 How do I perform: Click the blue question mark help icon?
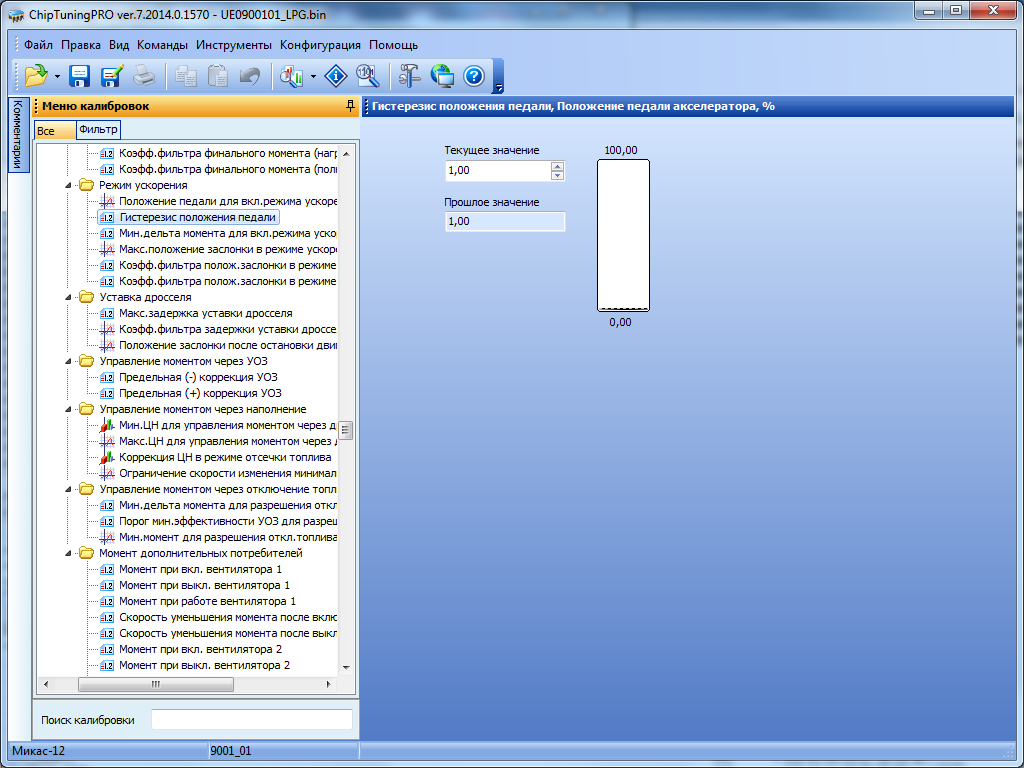[474, 75]
